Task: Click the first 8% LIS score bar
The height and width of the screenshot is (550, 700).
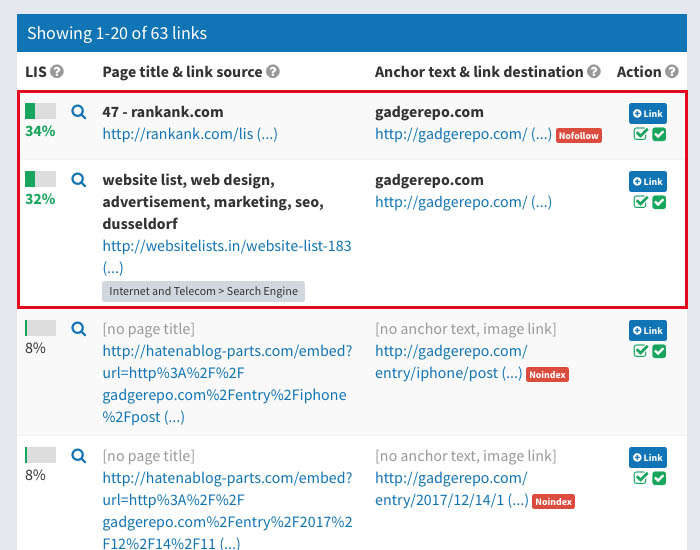Action: point(40,328)
